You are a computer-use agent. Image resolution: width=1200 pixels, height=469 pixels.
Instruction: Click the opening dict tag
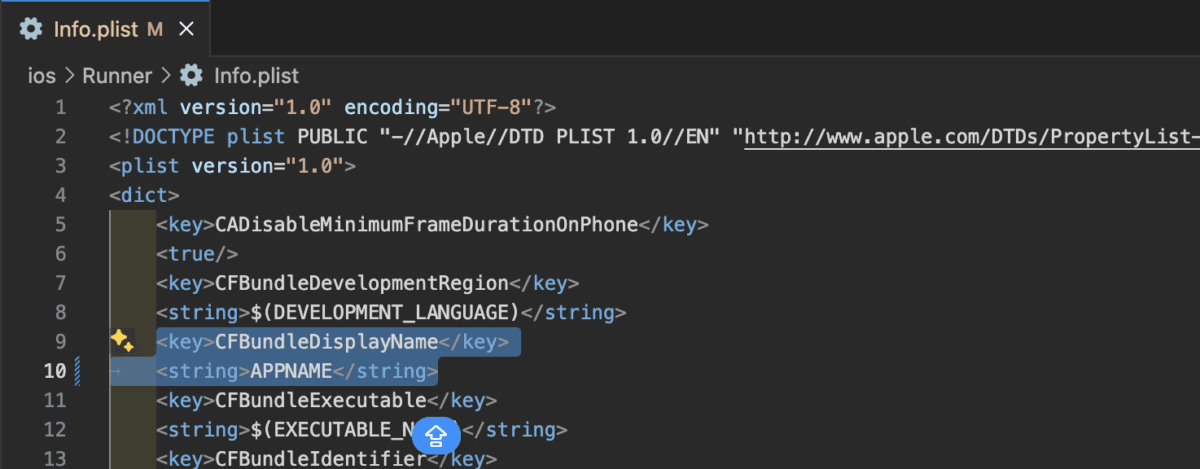coord(145,195)
